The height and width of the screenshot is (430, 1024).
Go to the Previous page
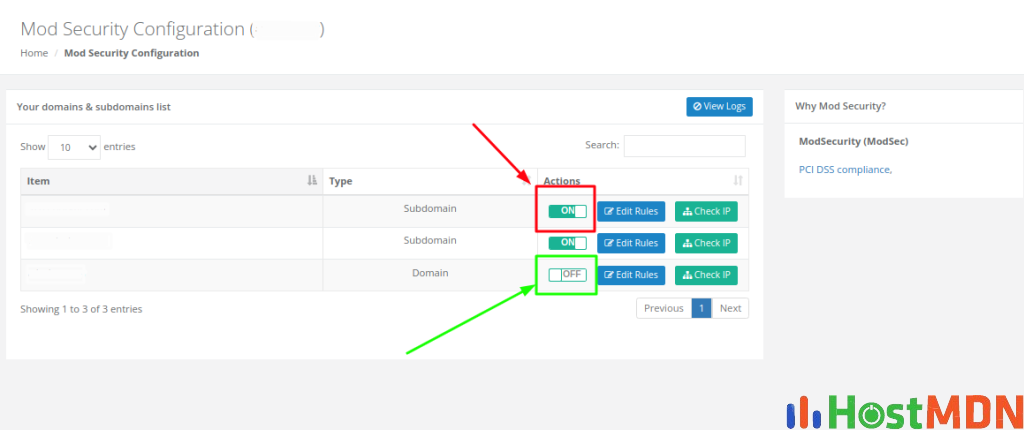click(663, 308)
